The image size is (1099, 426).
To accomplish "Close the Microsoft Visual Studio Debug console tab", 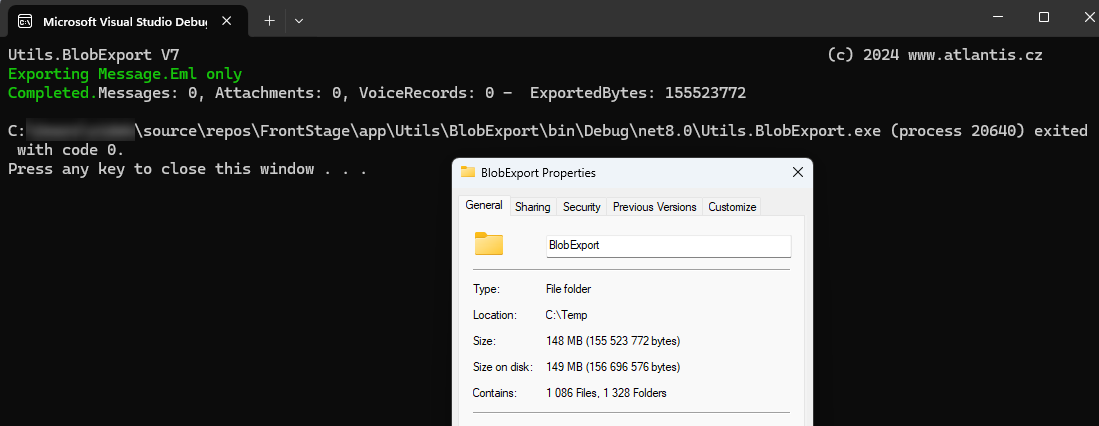I will (x=226, y=21).
